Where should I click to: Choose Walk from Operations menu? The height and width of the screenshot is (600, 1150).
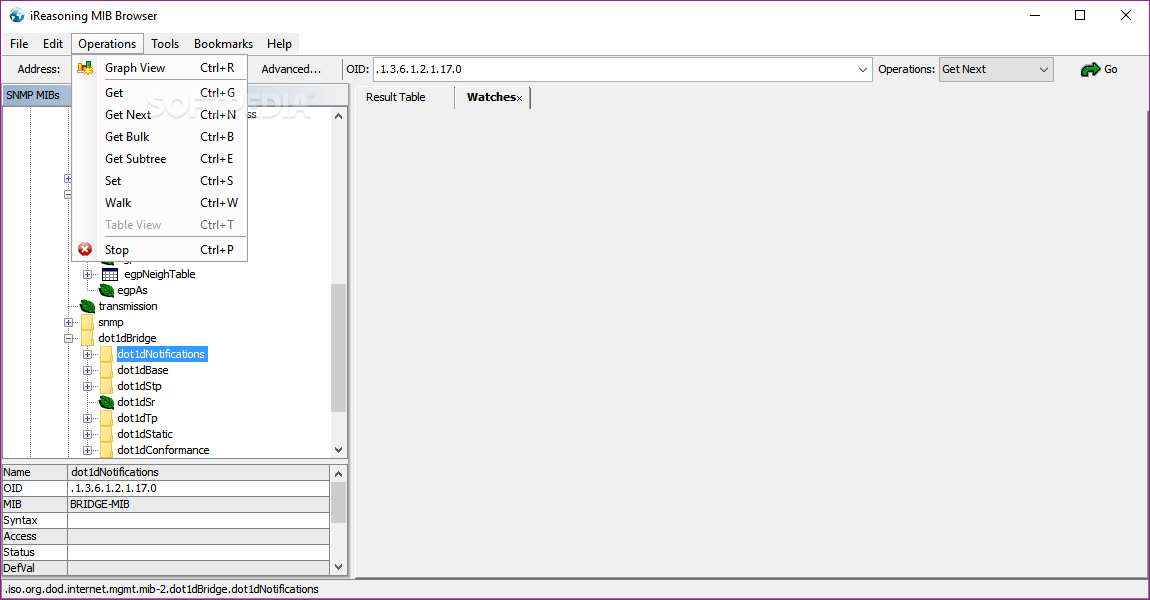pos(160,202)
